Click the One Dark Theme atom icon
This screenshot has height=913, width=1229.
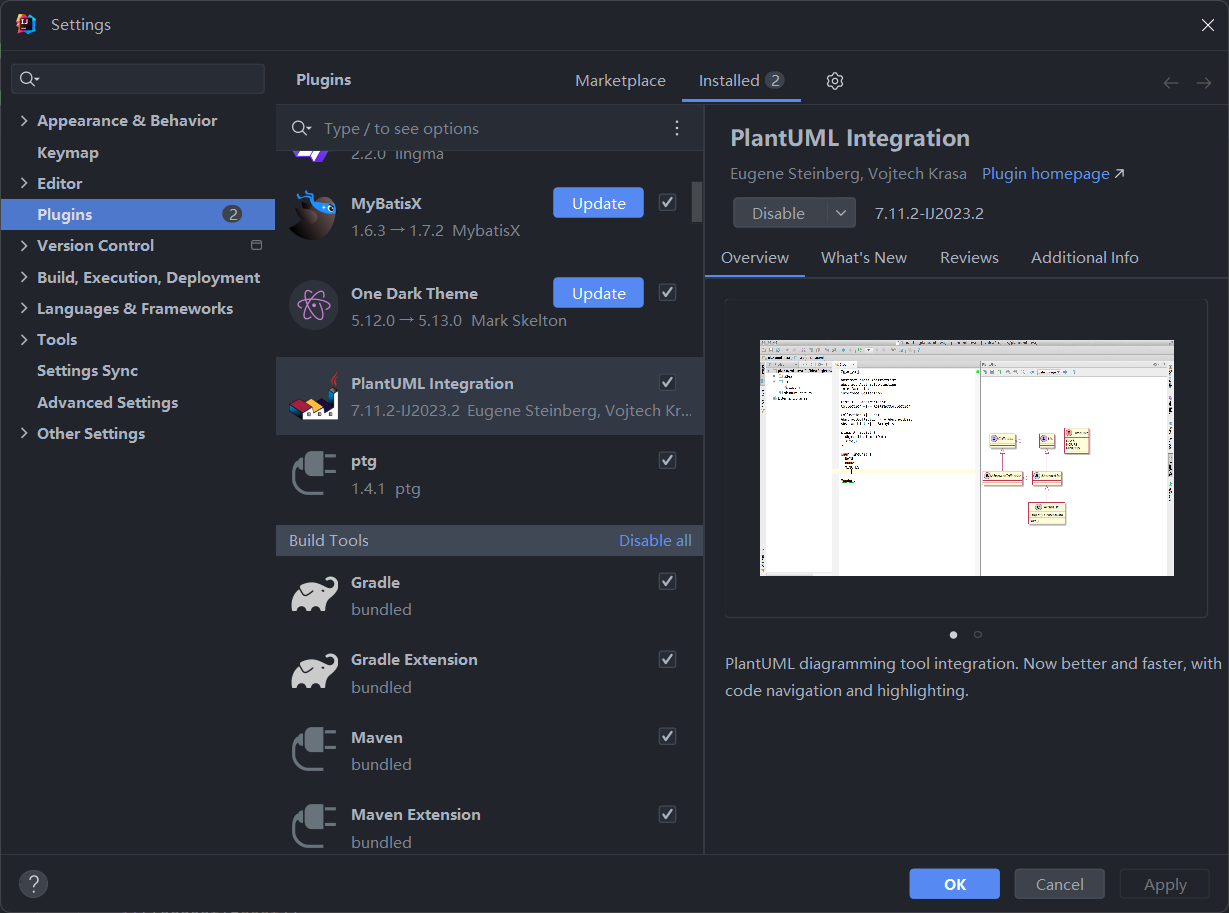tap(313, 305)
